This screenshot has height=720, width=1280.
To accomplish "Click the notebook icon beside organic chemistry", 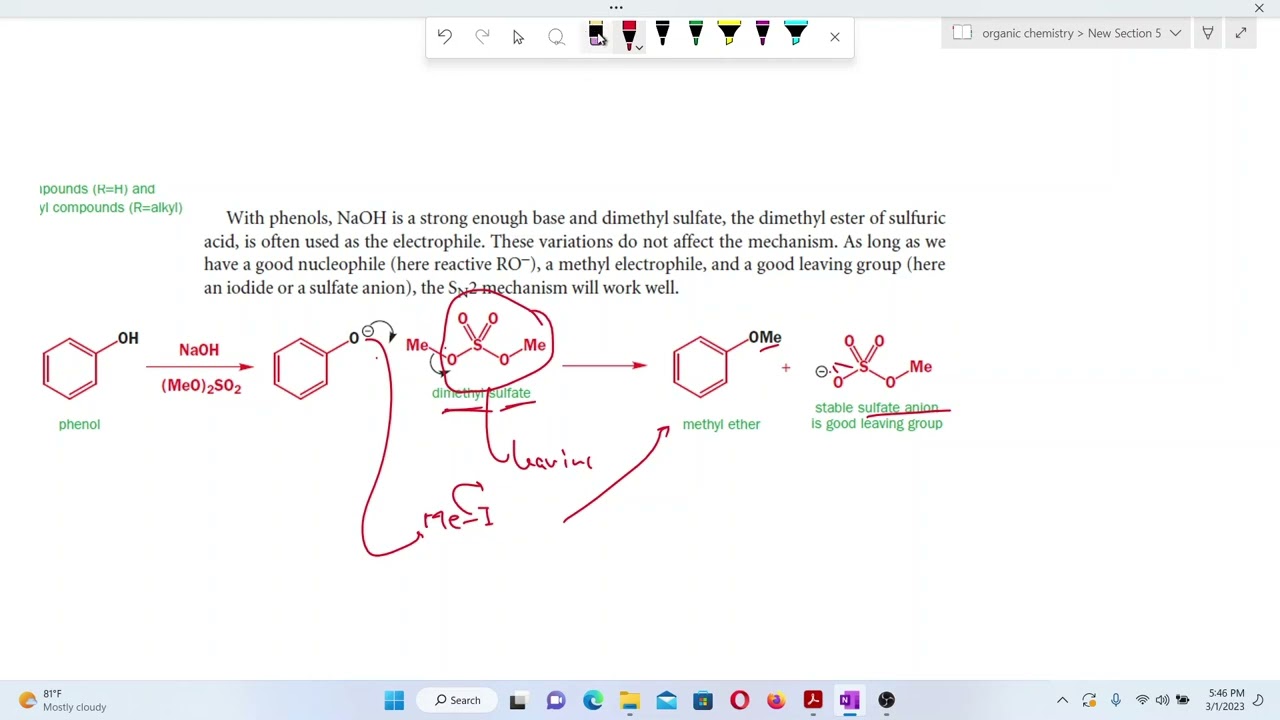I will click(962, 33).
